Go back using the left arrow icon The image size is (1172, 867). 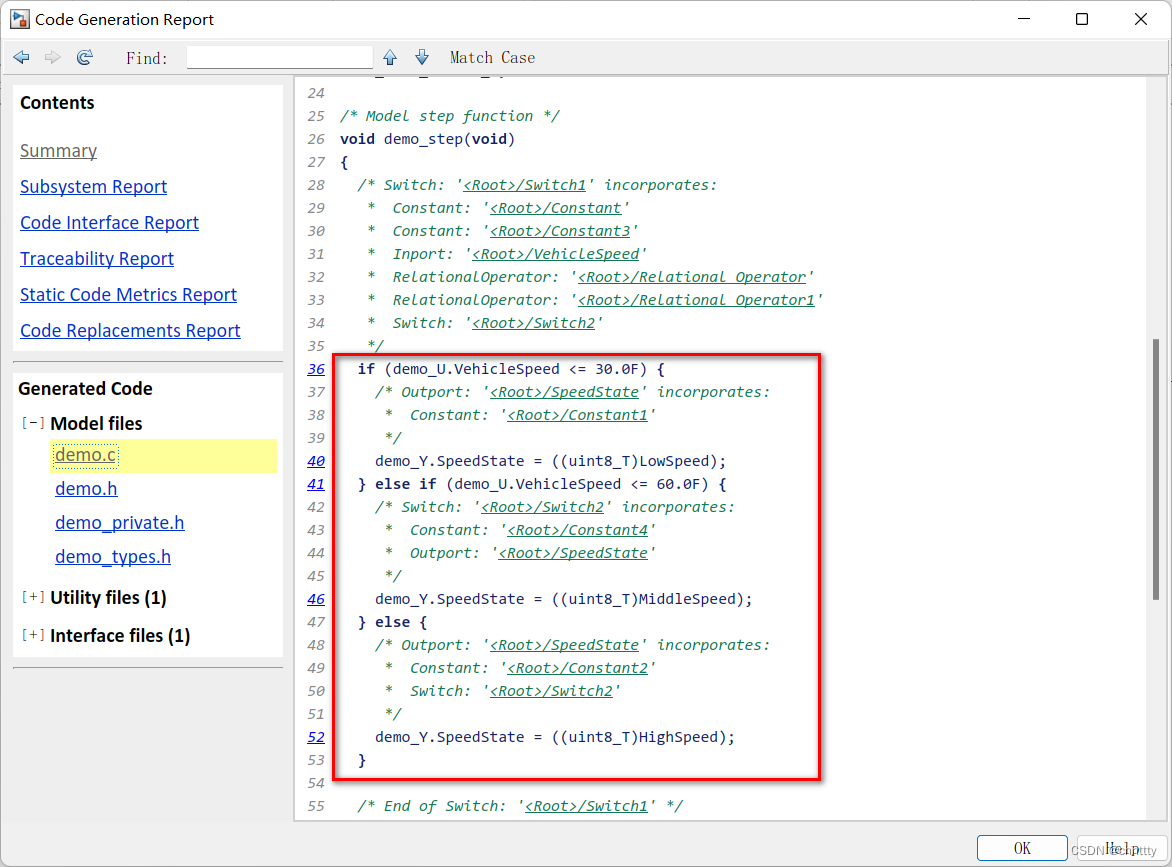[22, 58]
